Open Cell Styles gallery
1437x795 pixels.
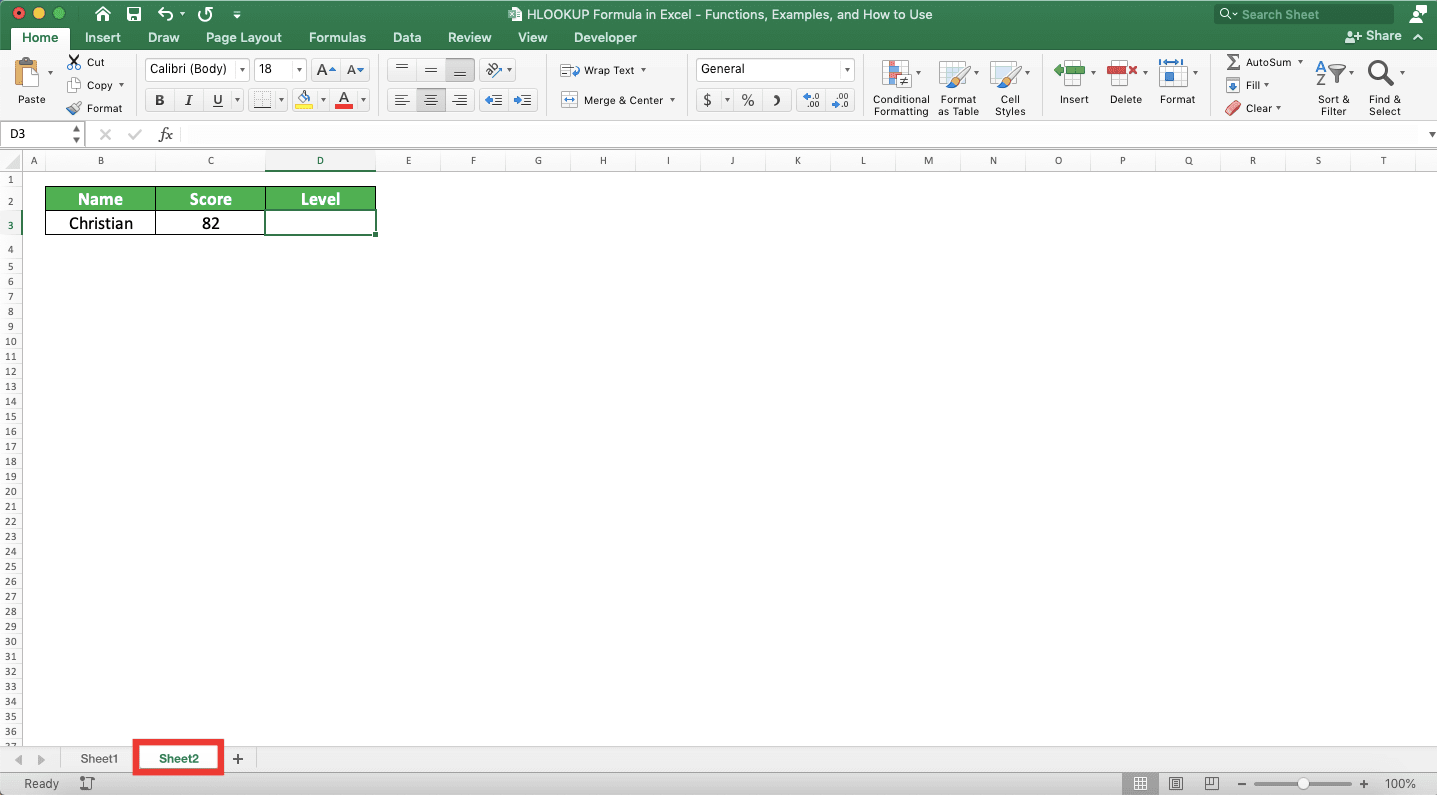1010,88
